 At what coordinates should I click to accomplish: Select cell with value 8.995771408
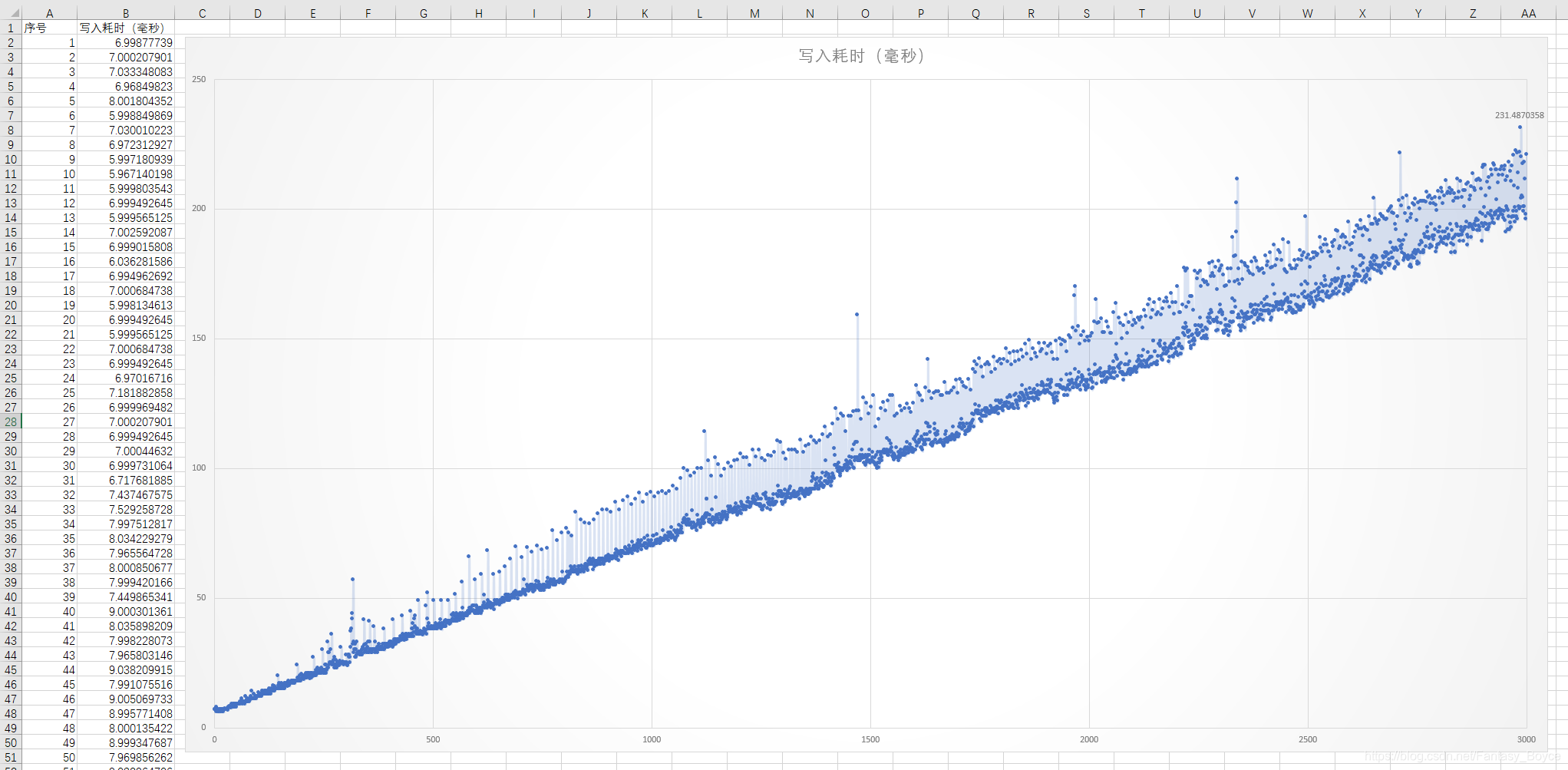(126, 713)
